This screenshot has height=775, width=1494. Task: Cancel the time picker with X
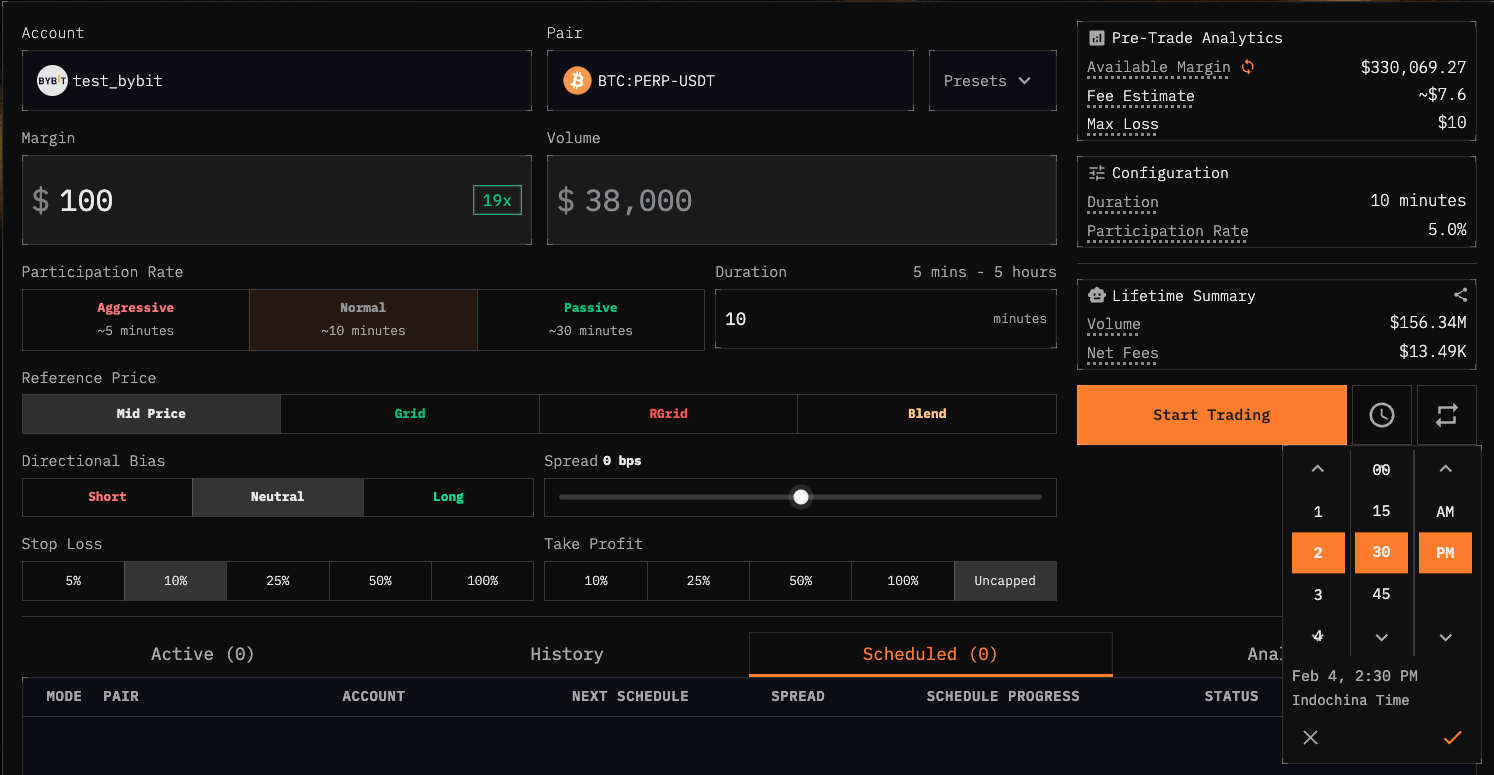[x=1310, y=738]
